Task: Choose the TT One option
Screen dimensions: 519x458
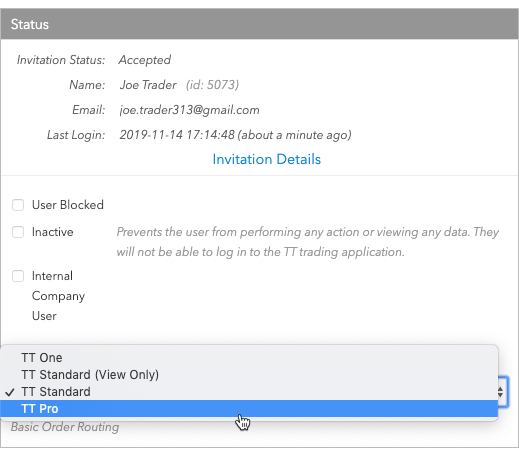Action: [249, 358]
